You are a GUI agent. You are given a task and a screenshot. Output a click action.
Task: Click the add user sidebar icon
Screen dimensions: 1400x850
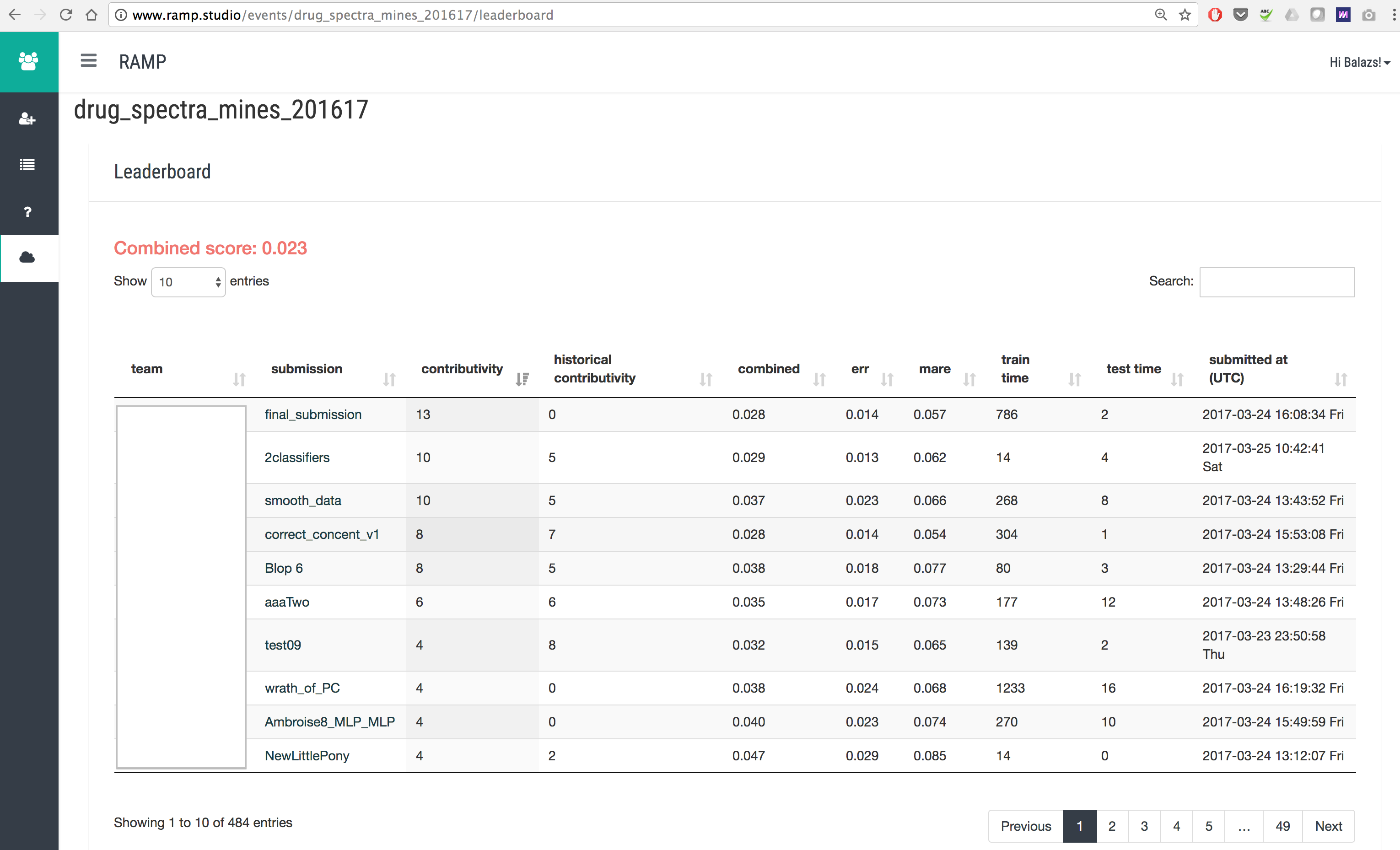coord(27,119)
